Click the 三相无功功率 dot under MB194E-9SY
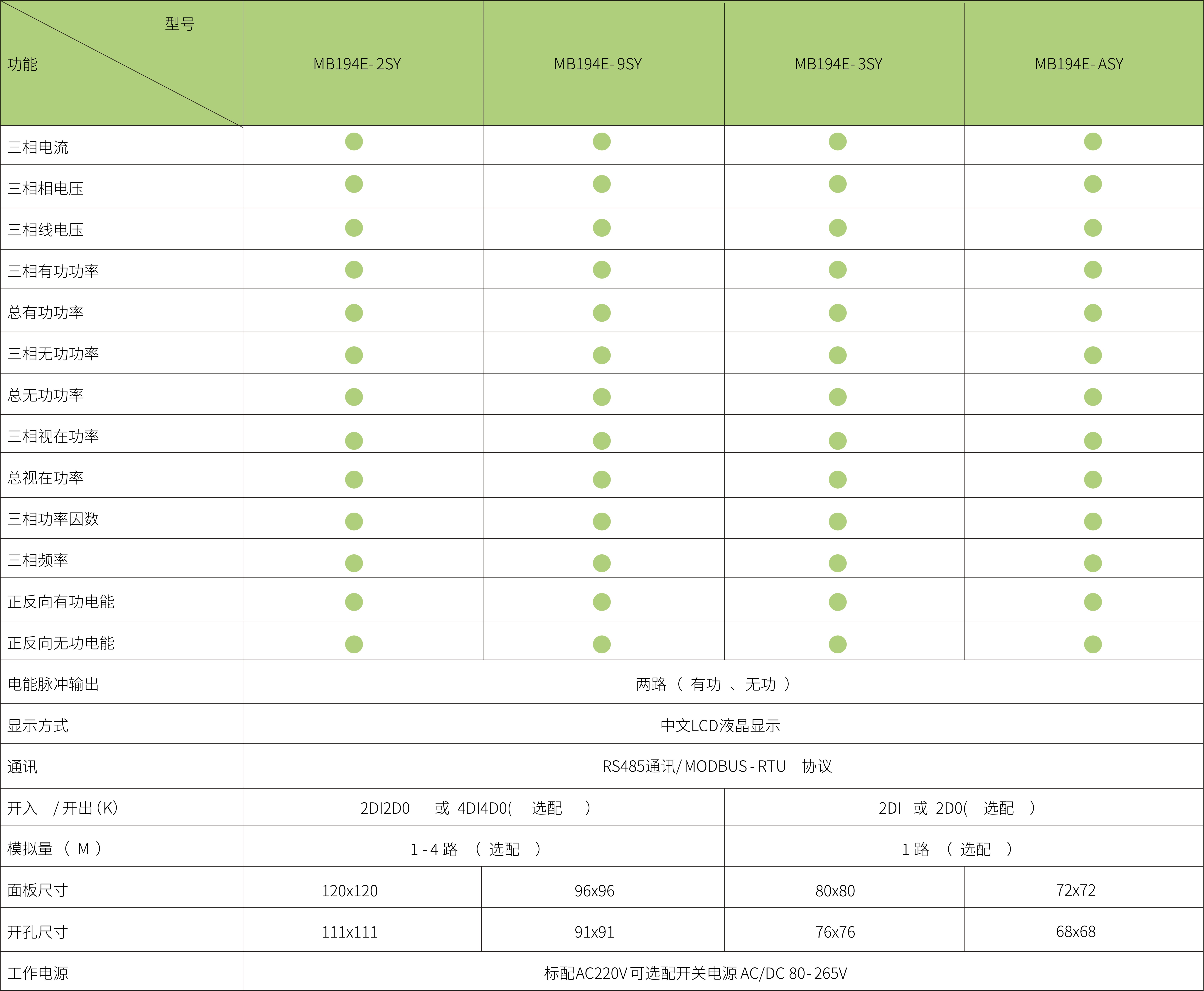The height and width of the screenshot is (991, 1204). coord(602,355)
